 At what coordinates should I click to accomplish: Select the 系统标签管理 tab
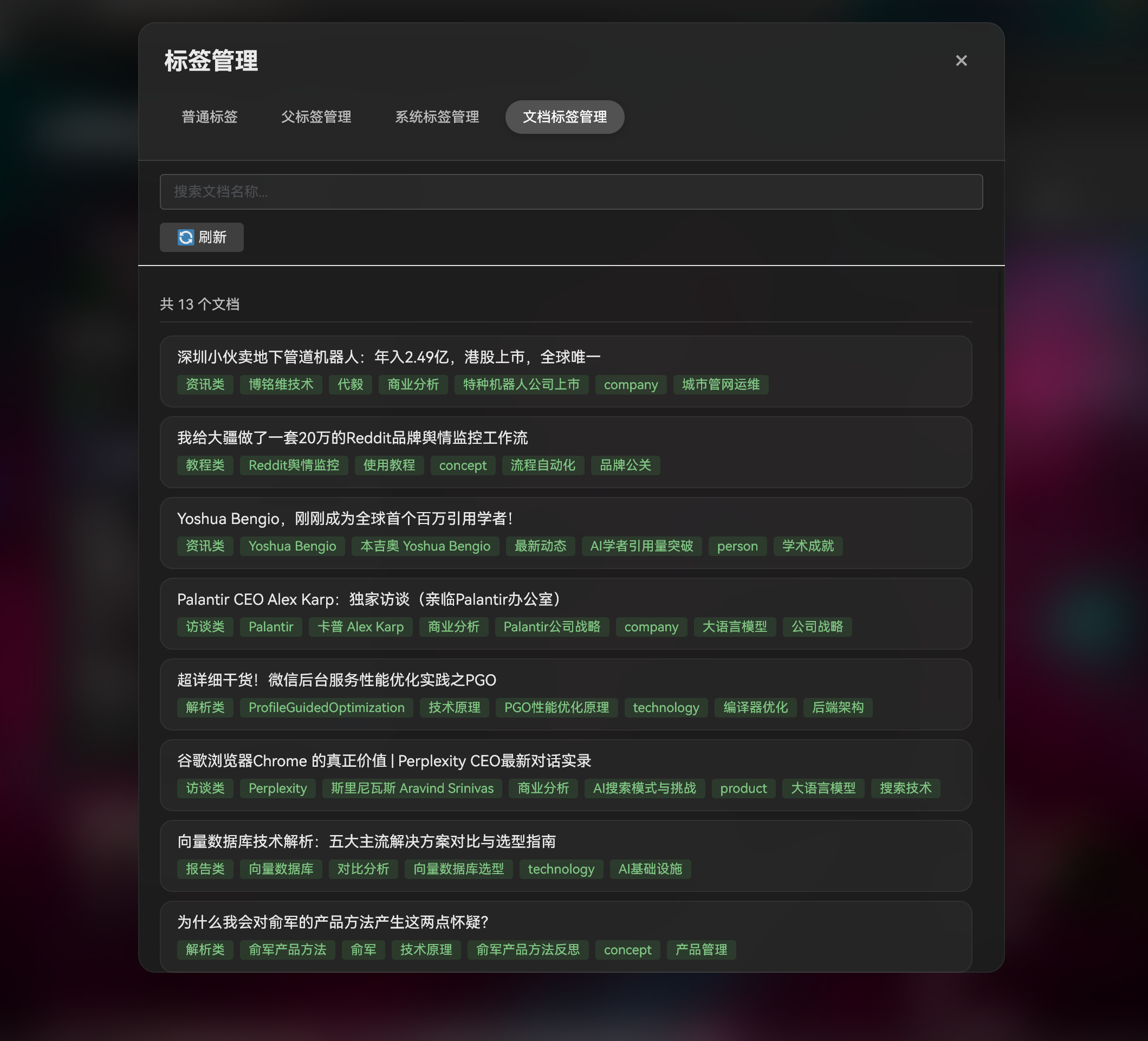[437, 117]
